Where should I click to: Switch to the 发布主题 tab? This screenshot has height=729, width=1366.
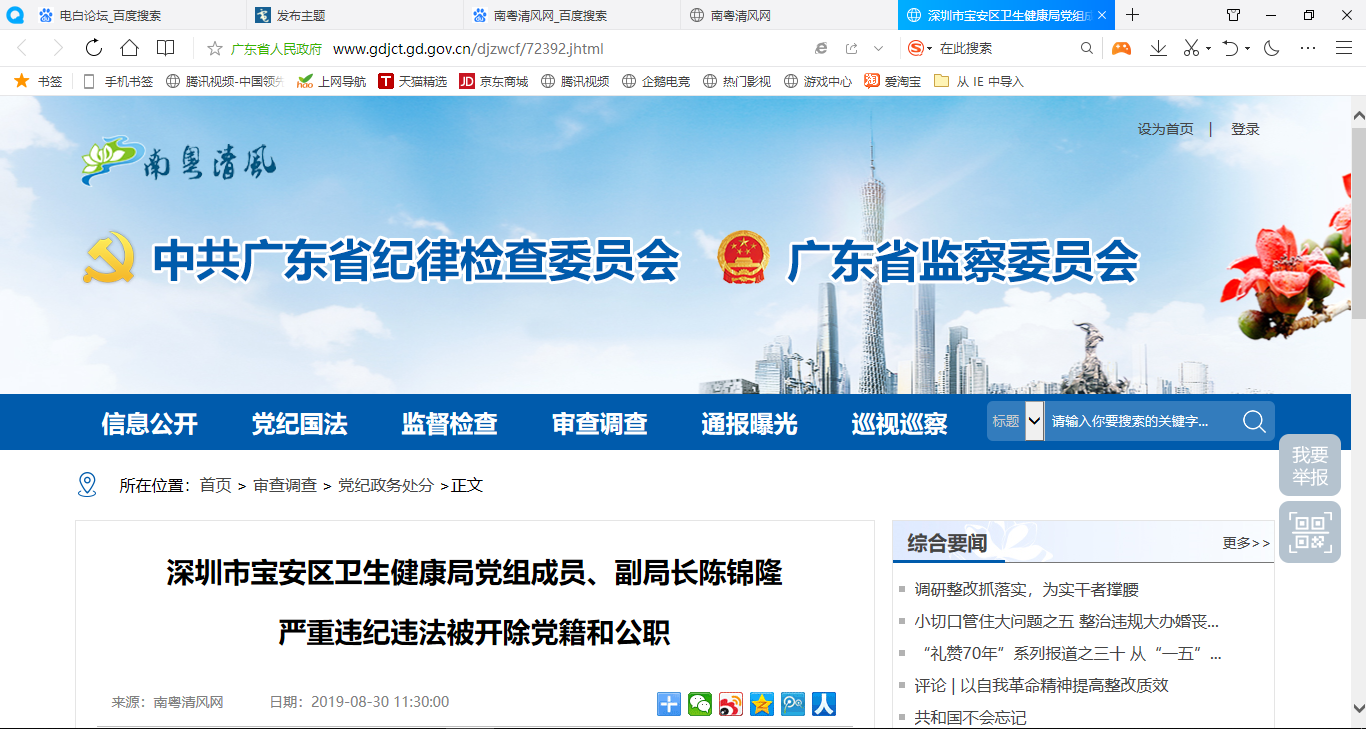coord(300,15)
